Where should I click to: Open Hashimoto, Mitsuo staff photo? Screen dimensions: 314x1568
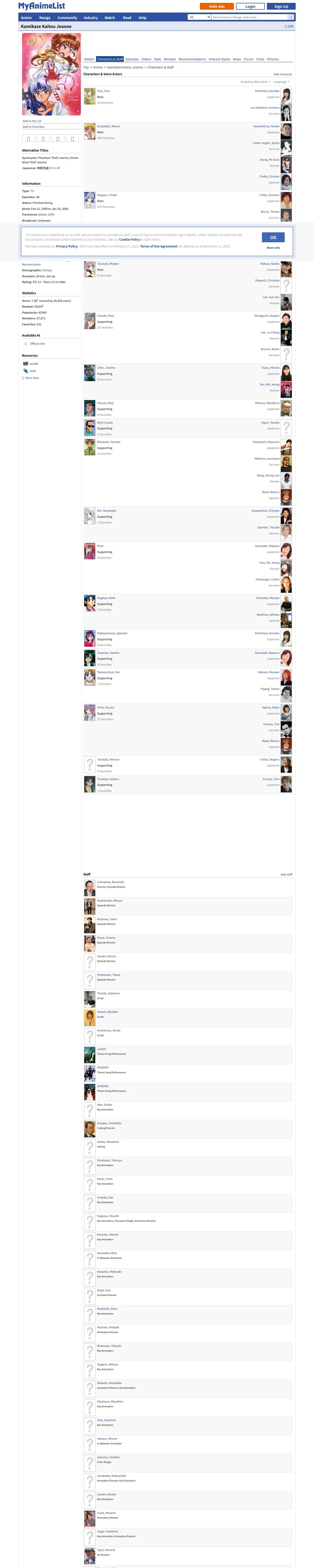click(x=90, y=906)
